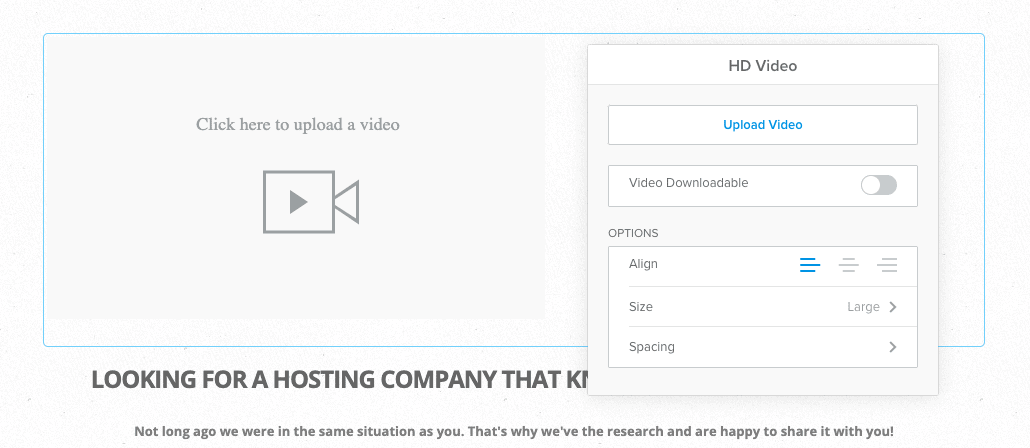Image resolution: width=1030 pixels, height=448 pixels.
Task: Click the HD Video panel title
Action: [763, 66]
